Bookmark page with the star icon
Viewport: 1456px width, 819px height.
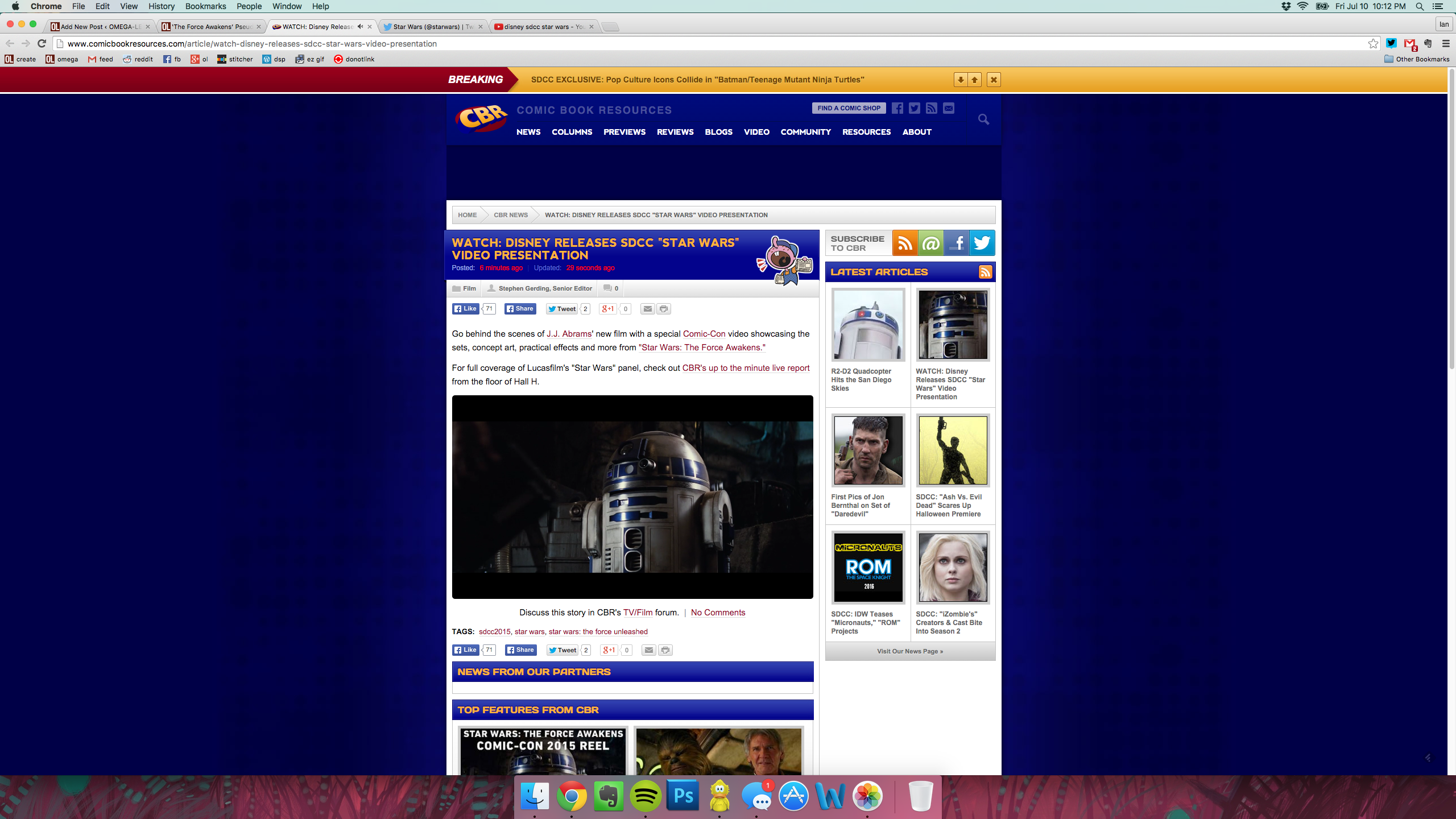(x=1373, y=44)
